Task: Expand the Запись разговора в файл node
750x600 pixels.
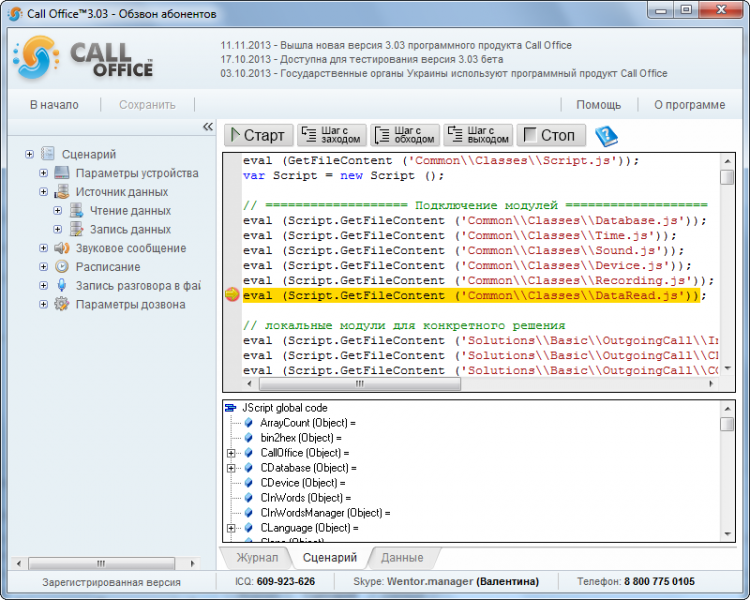Action: pyautogui.click(x=44, y=285)
